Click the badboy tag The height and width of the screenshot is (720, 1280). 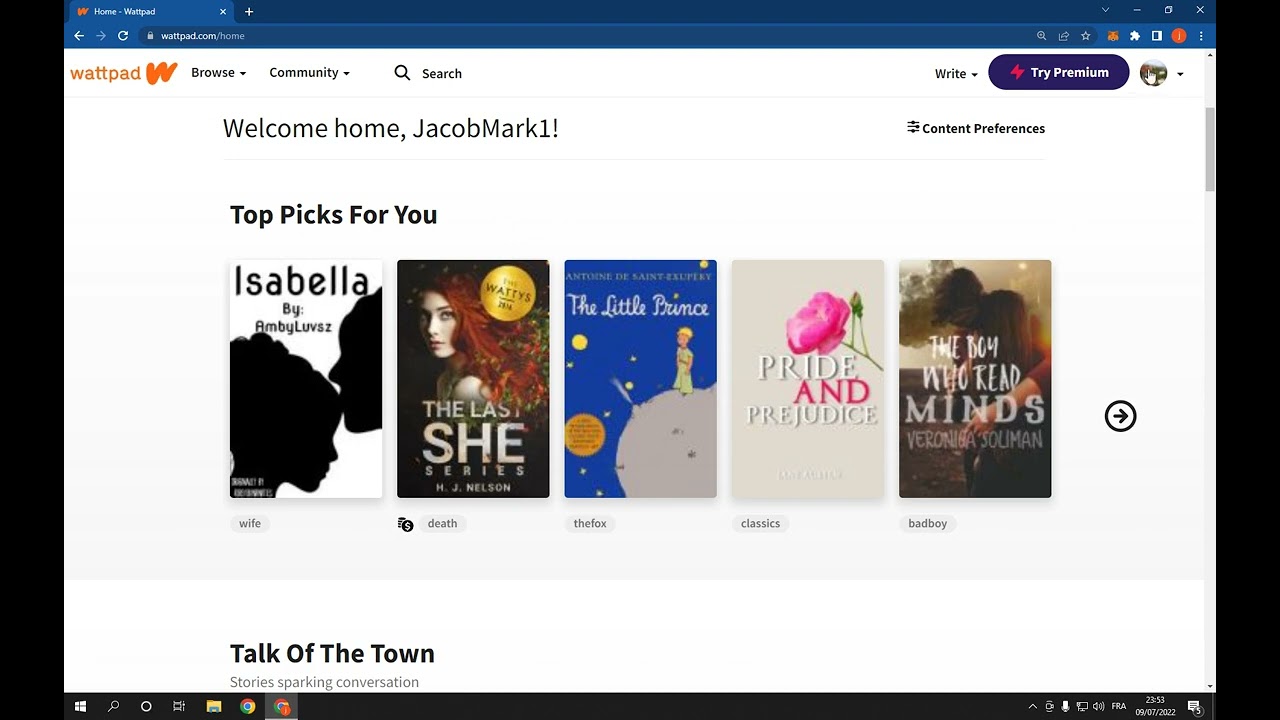[x=927, y=523]
